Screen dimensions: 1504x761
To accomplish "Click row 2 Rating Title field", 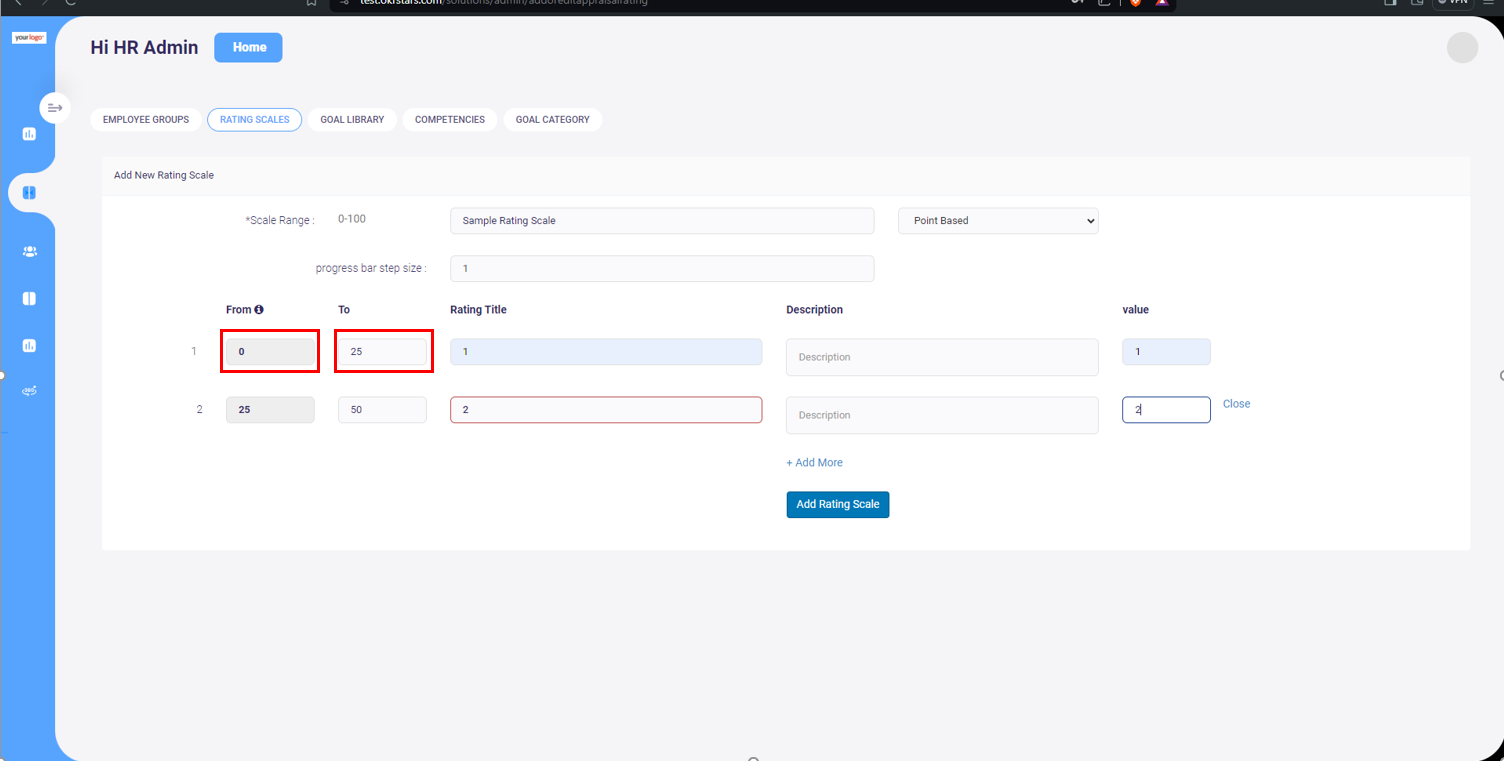I will 606,410.
